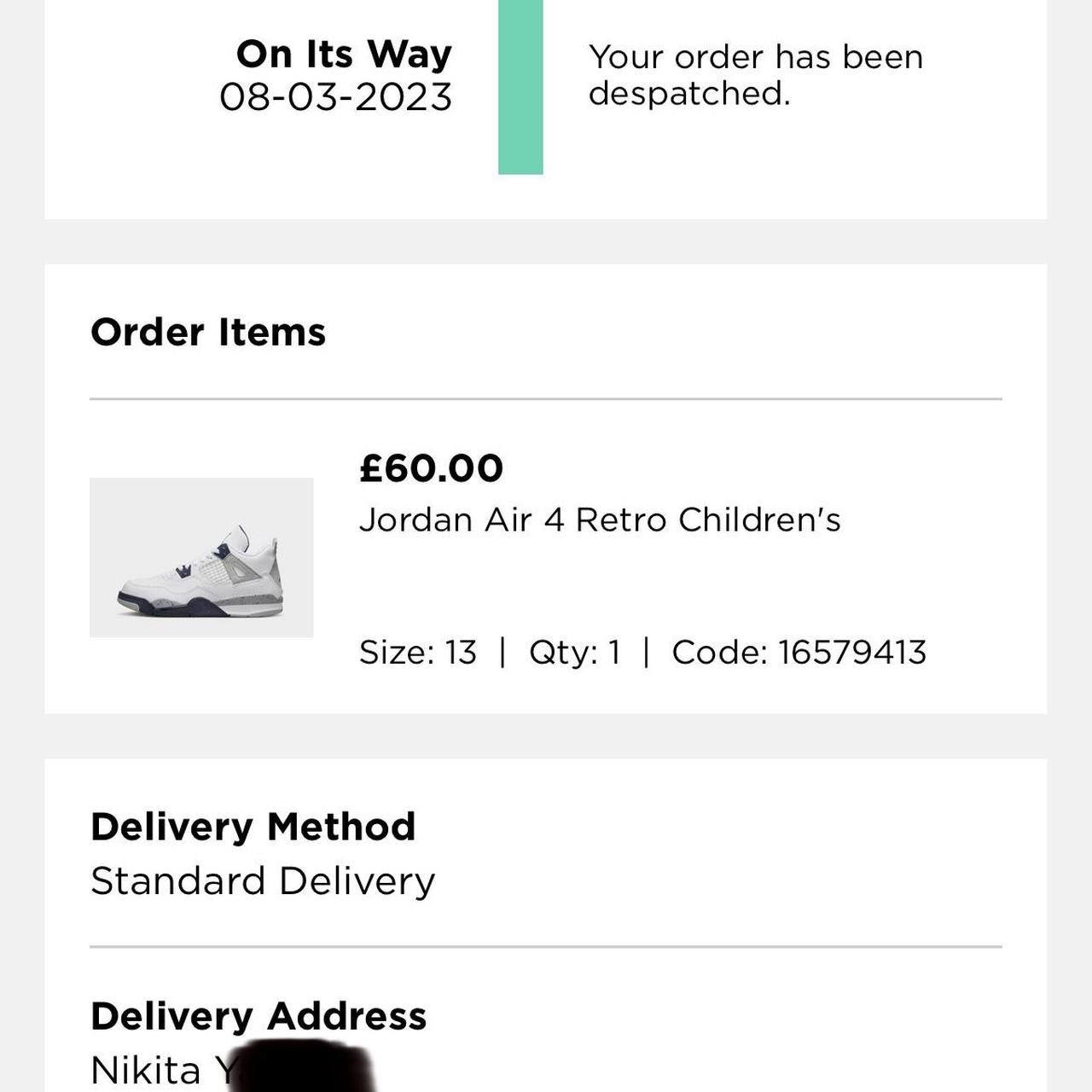Click the £60.00 price label

pyautogui.click(x=430, y=468)
